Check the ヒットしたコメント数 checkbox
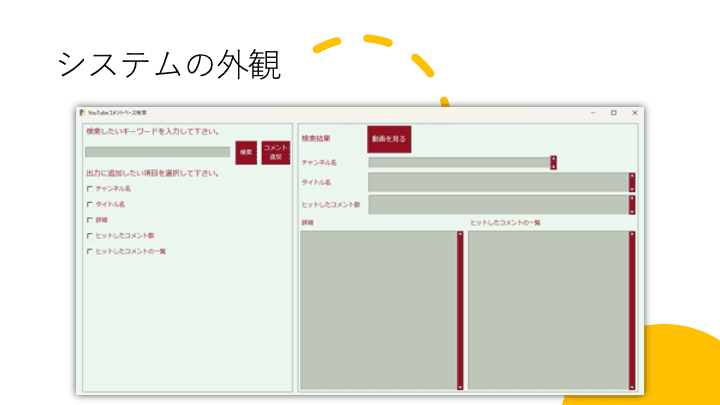This screenshot has width=720, height=405. click(x=90, y=236)
